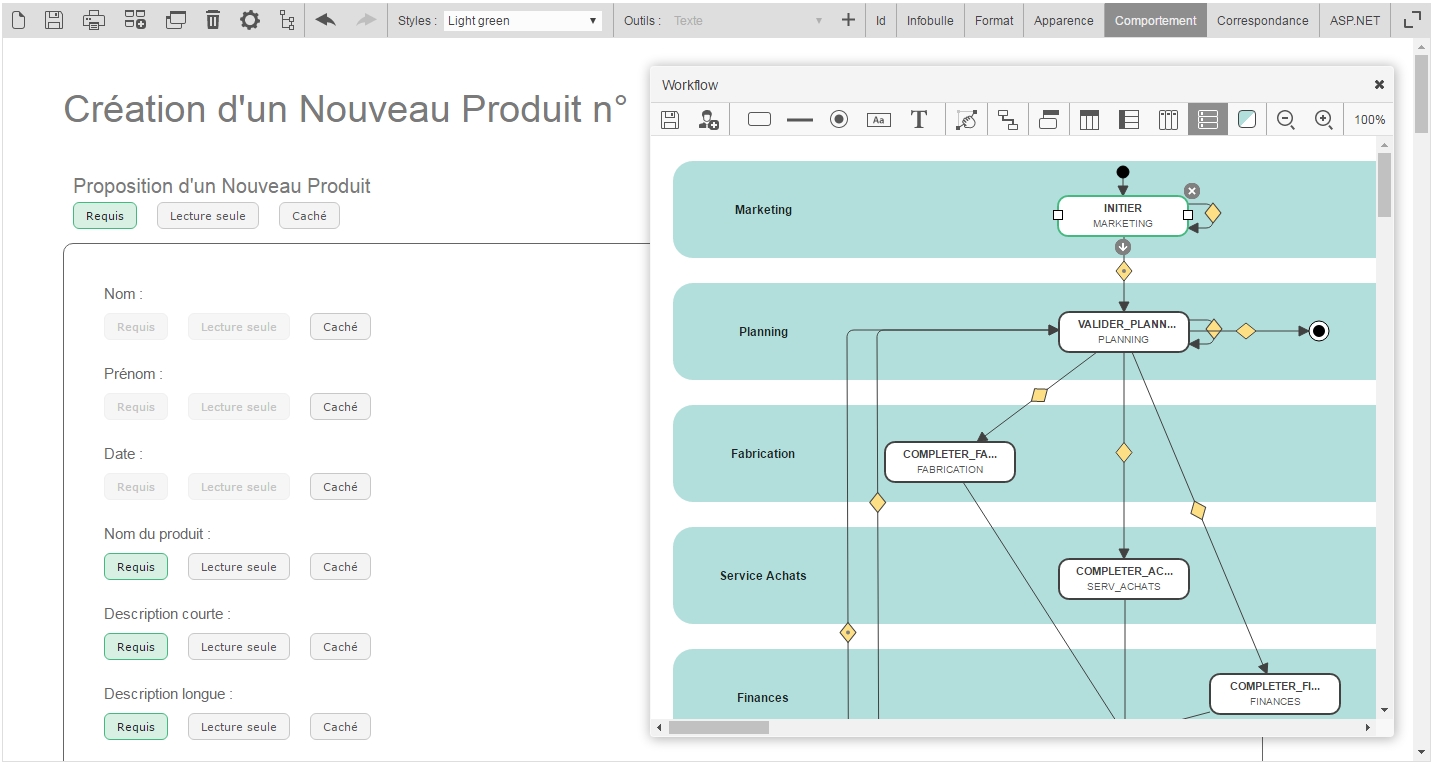Click the trash delete icon in main toolbar
Image resolution: width=1436 pixels, height=767 pixels.
pyautogui.click(x=213, y=20)
